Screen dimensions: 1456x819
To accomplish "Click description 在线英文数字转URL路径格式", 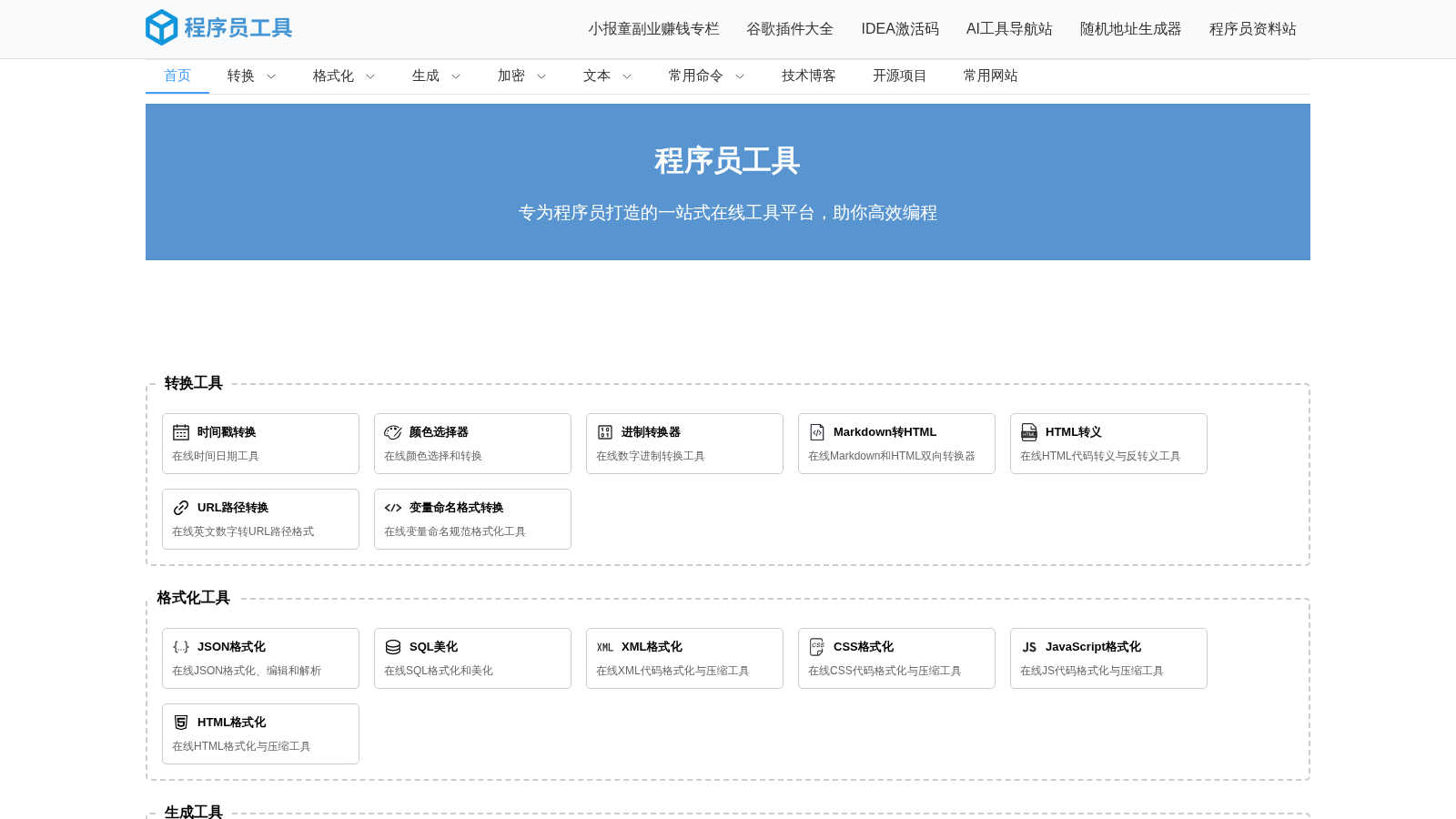I will [x=243, y=531].
